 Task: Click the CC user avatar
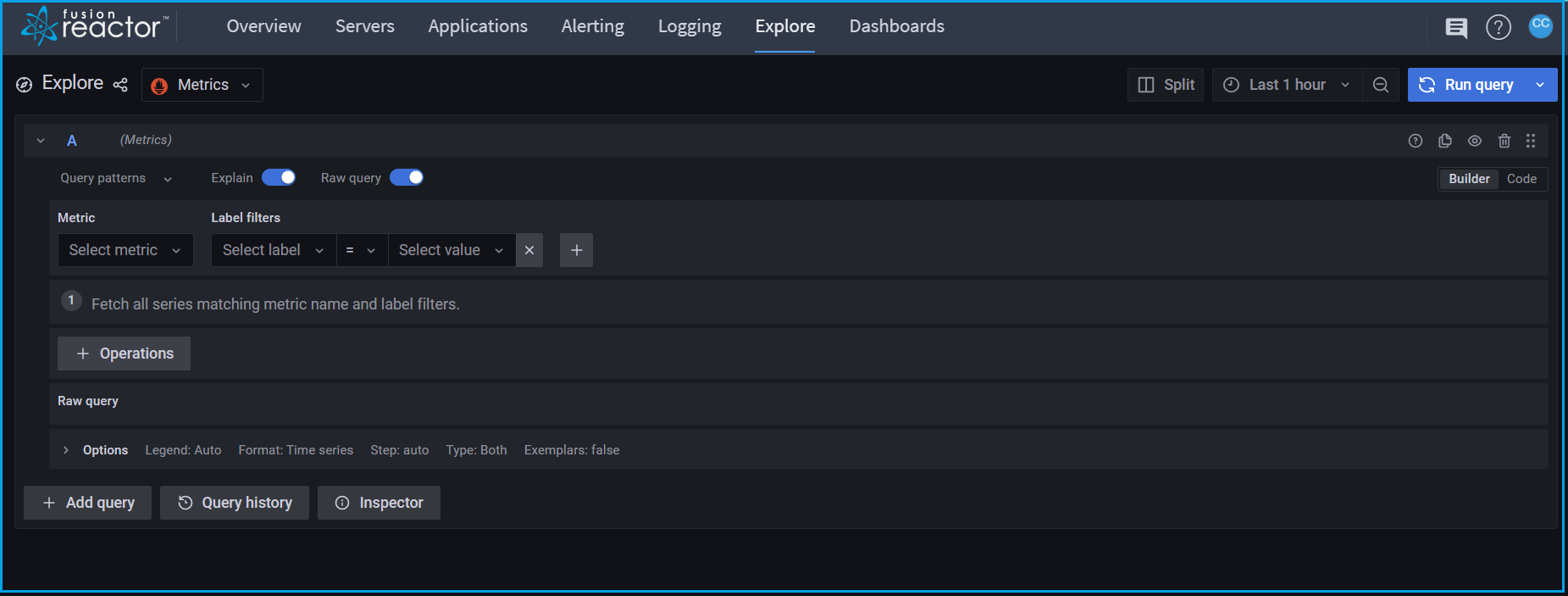coord(1540,25)
